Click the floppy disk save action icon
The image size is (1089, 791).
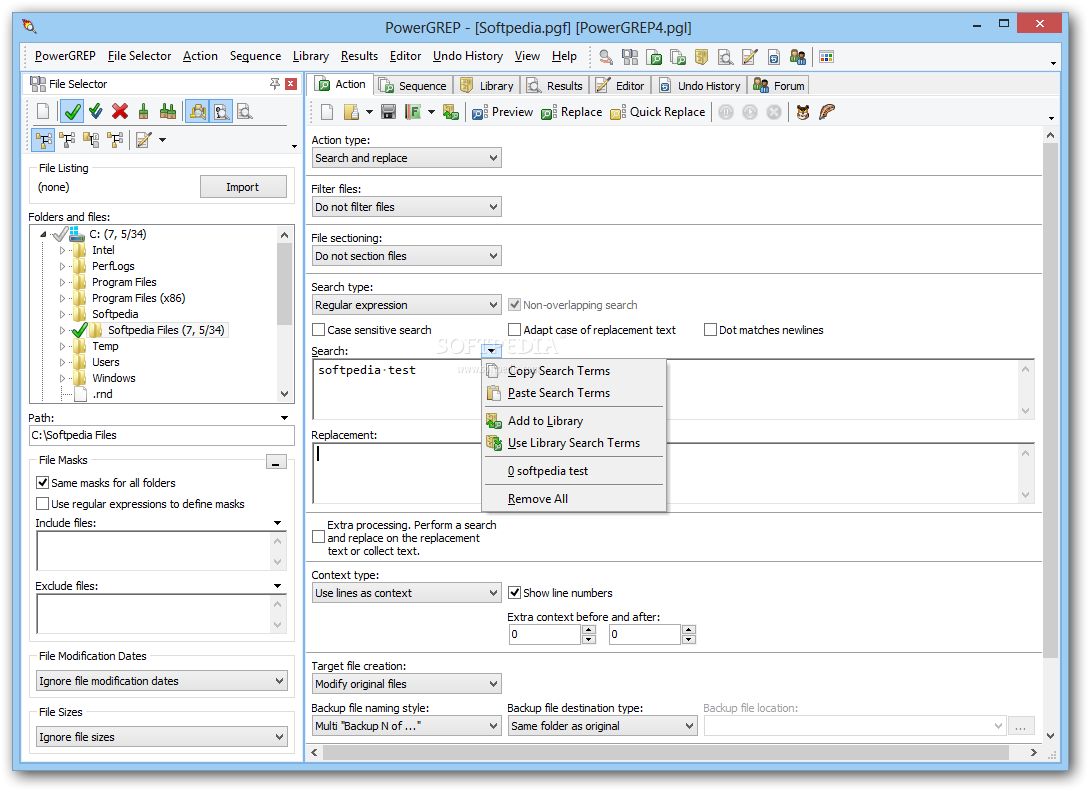[388, 112]
